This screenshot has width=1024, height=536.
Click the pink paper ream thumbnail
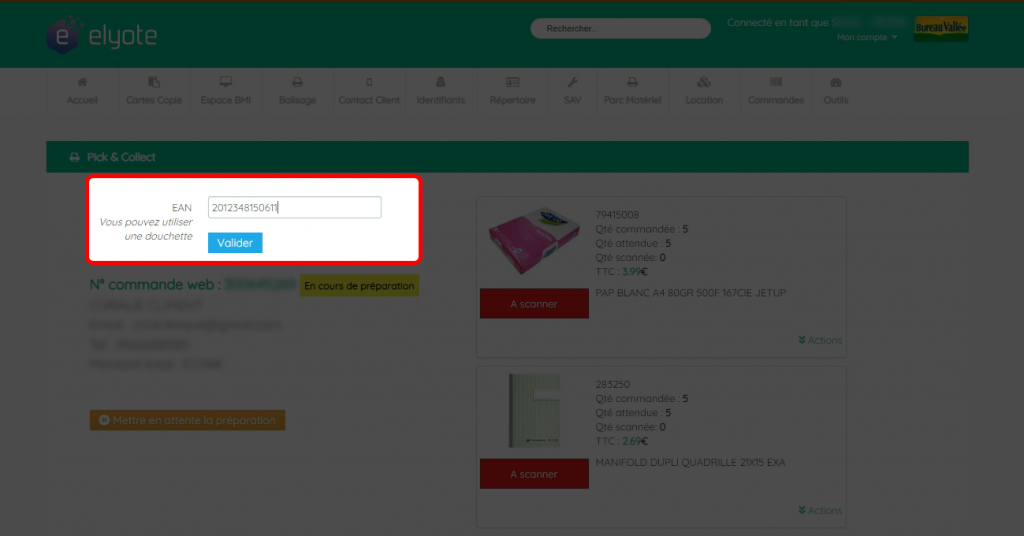534,240
